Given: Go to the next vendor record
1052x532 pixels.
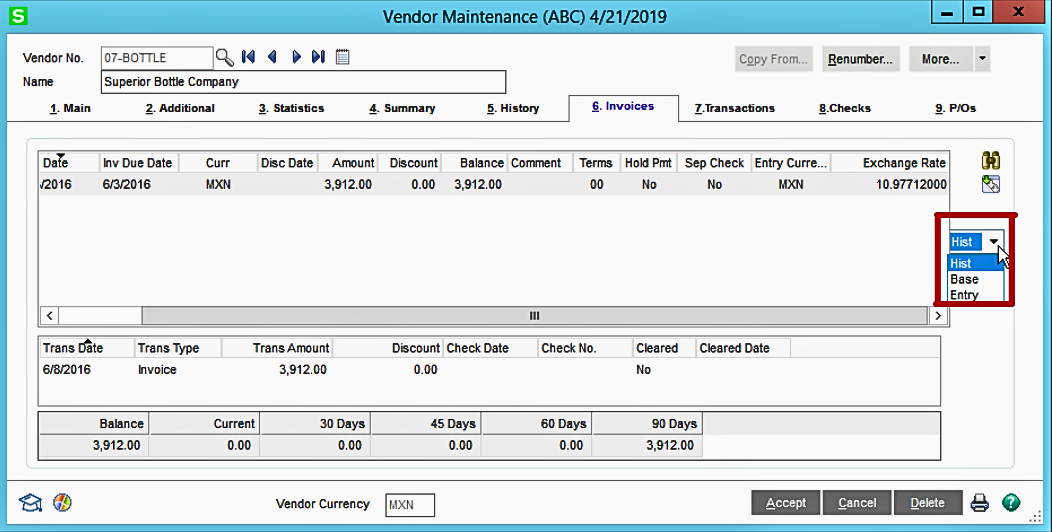Looking at the screenshot, I should 296,58.
